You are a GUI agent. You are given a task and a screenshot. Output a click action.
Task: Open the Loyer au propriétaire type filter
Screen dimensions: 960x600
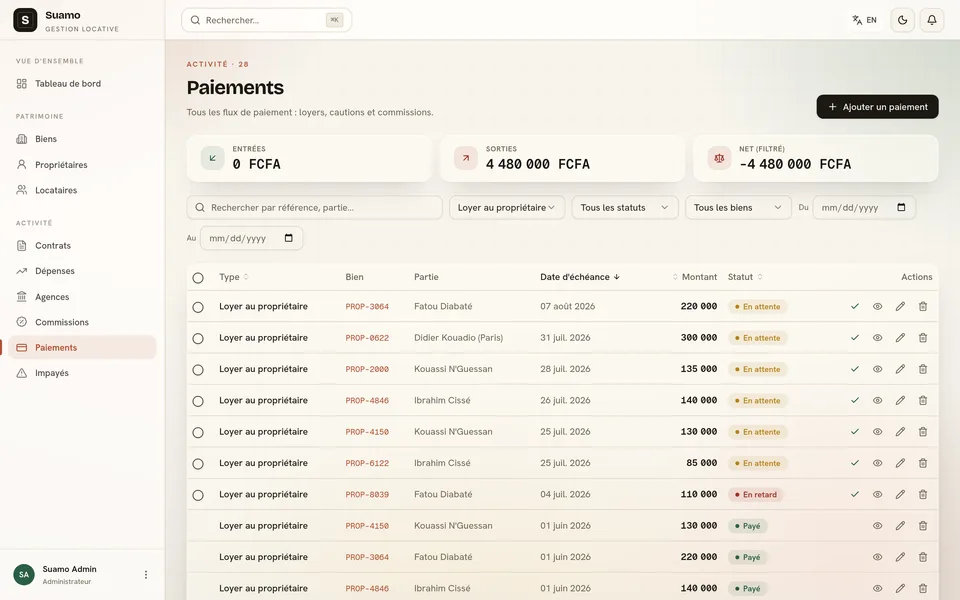[x=506, y=208]
